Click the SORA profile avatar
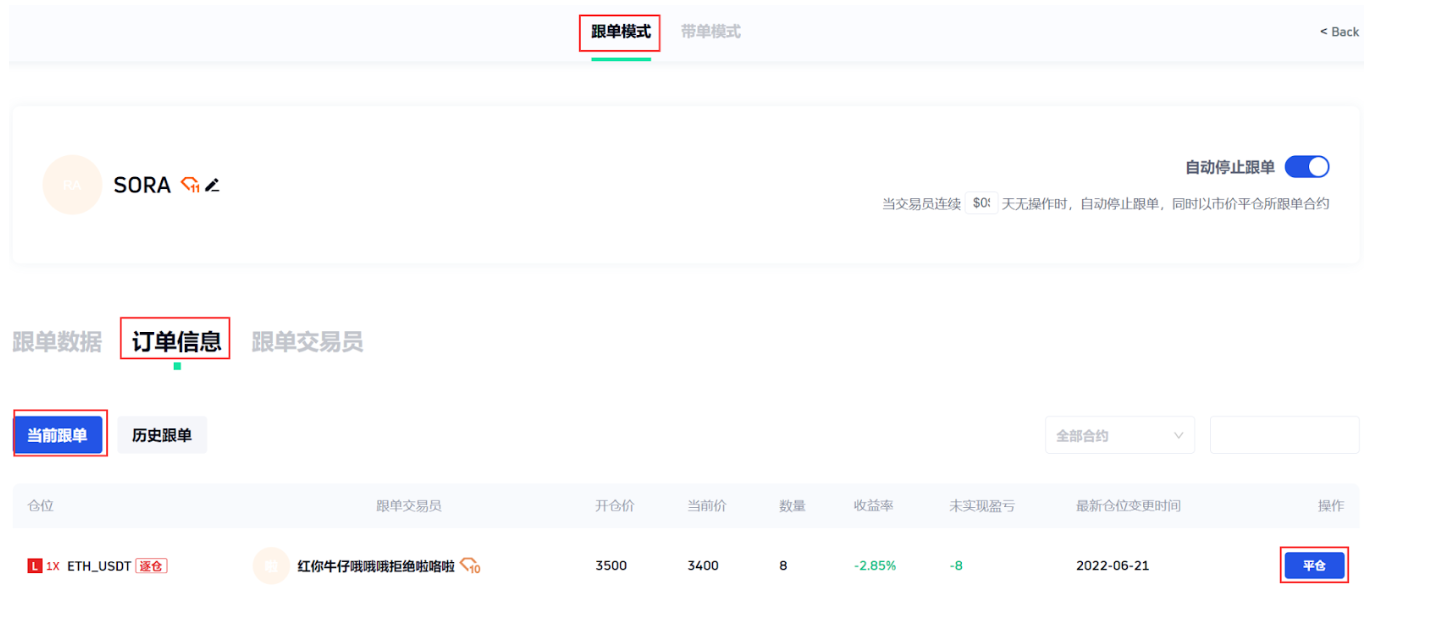 pos(72,185)
